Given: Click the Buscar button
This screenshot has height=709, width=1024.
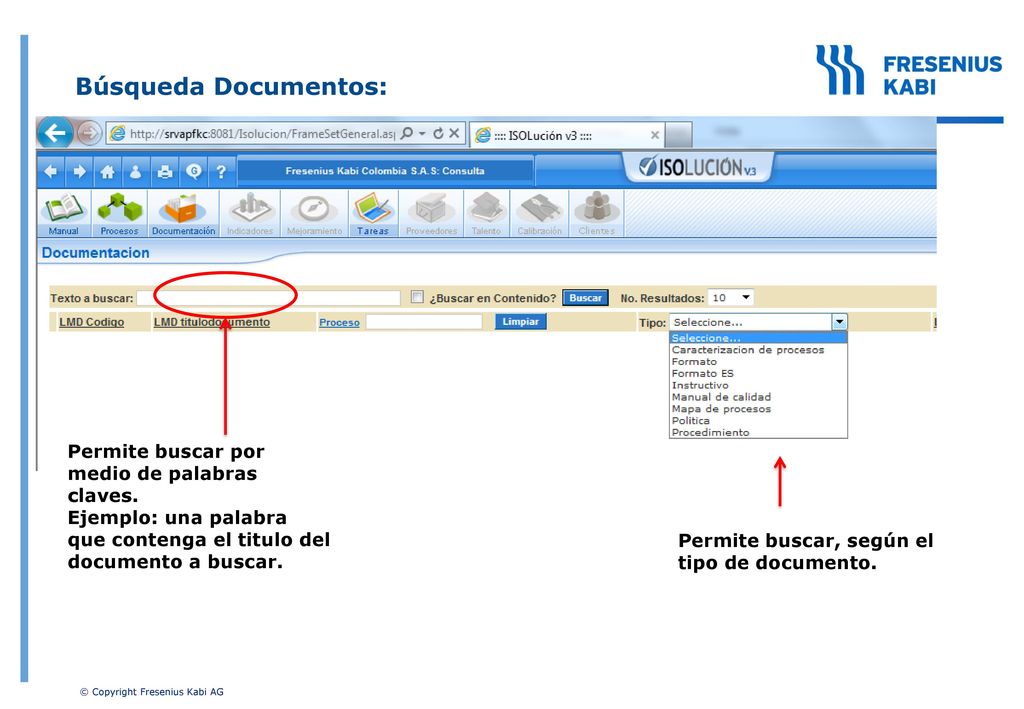Looking at the screenshot, I should click(585, 298).
